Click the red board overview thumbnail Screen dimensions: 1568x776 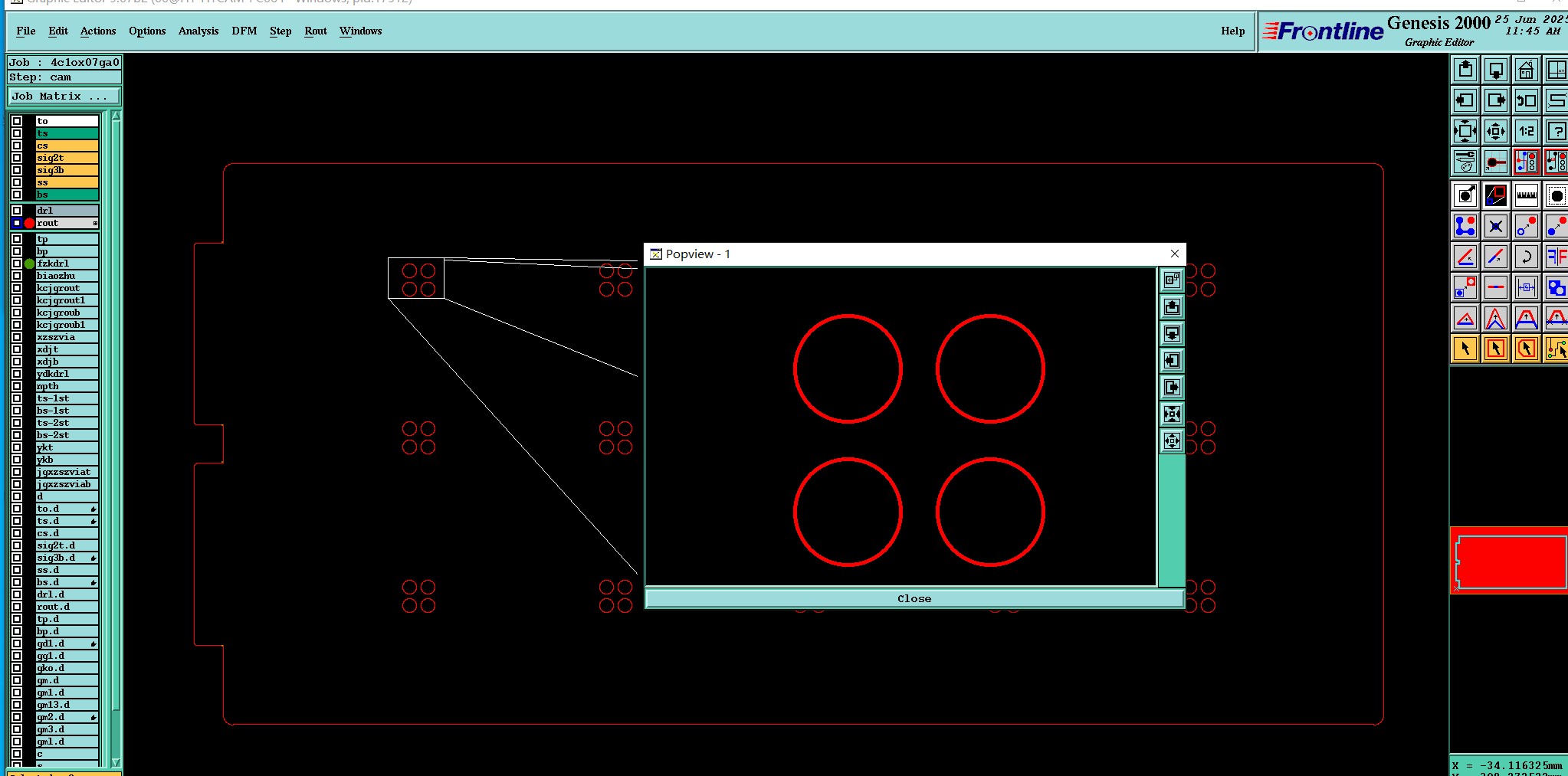point(1511,562)
